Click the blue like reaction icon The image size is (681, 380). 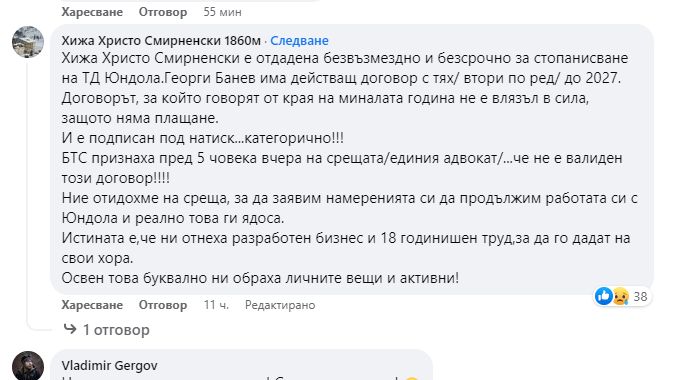604,296
